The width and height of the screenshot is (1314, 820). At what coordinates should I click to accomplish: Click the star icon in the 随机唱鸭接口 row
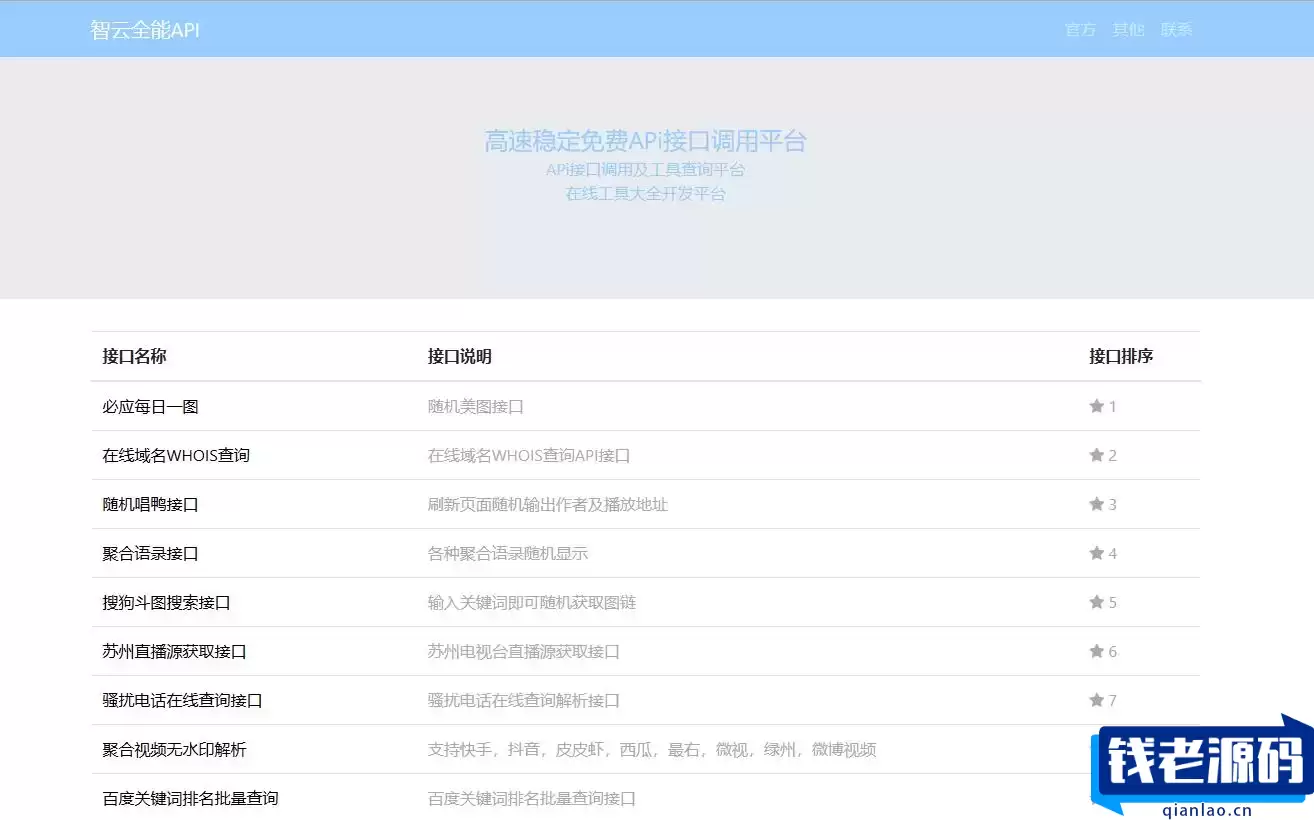tap(1097, 504)
